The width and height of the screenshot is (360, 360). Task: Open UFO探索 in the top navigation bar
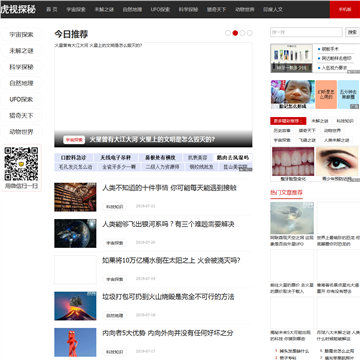coord(160,9)
